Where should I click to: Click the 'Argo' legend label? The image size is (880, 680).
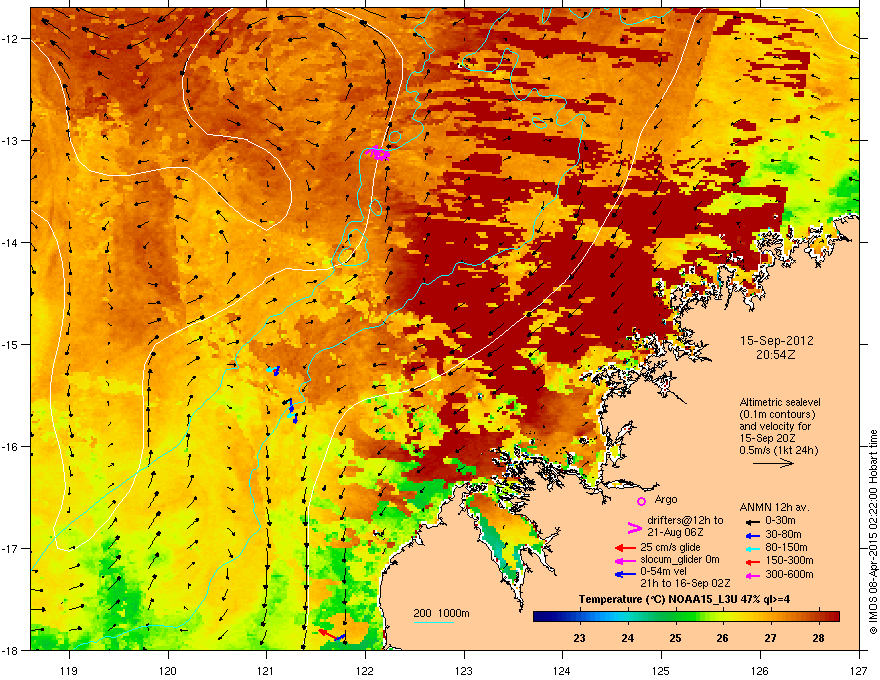pyautogui.click(x=666, y=499)
